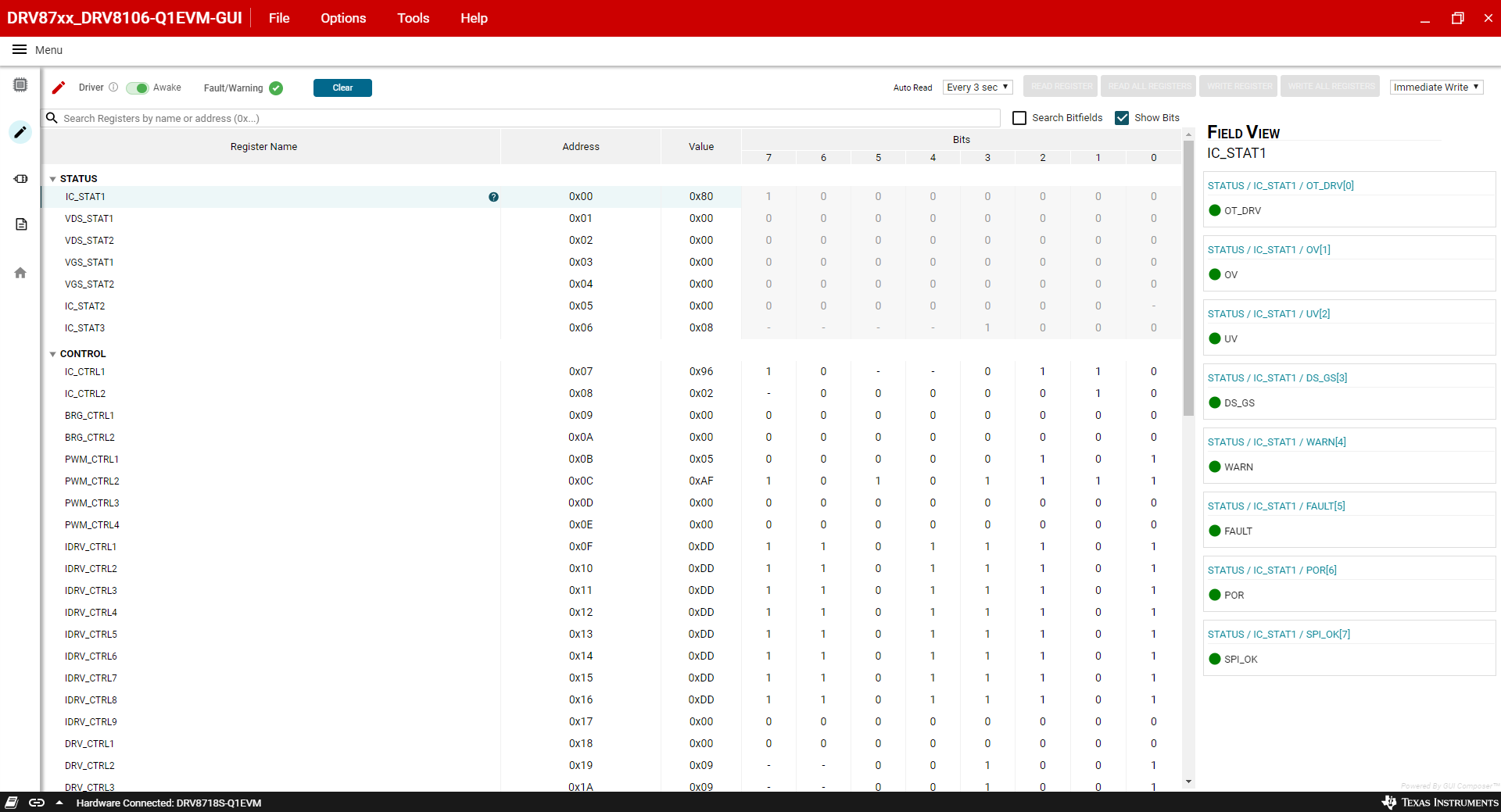Open the hamburger Menu icon
This screenshot has width=1501, height=812.
pos(20,50)
